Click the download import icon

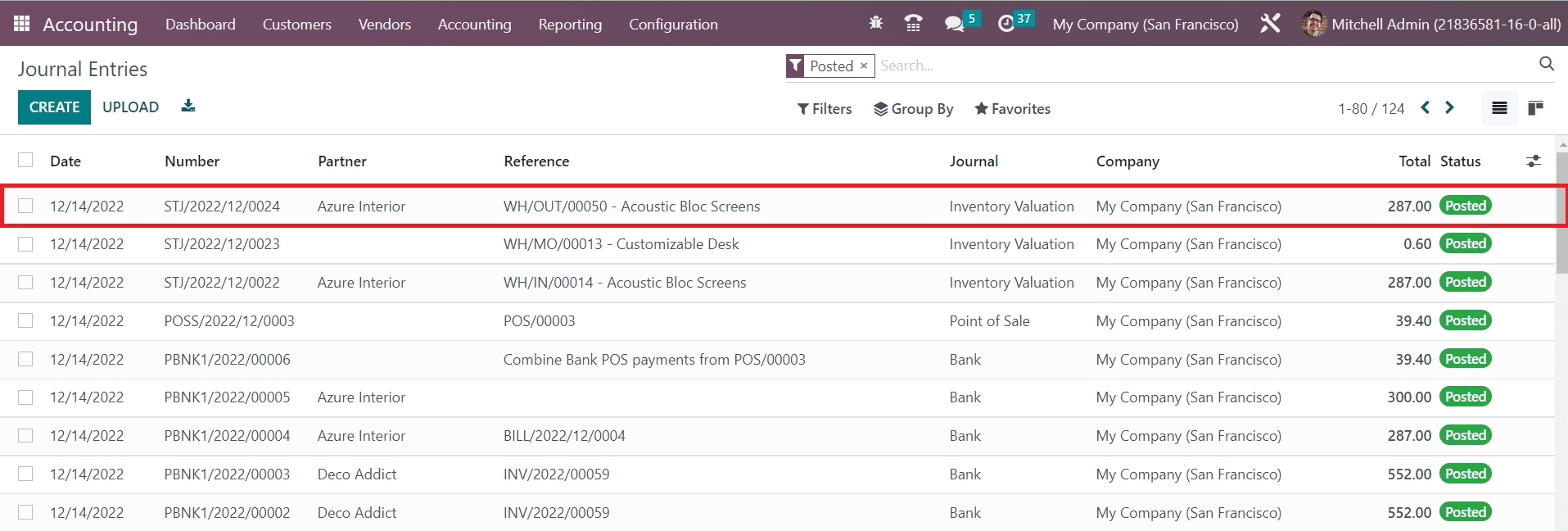click(x=188, y=107)
